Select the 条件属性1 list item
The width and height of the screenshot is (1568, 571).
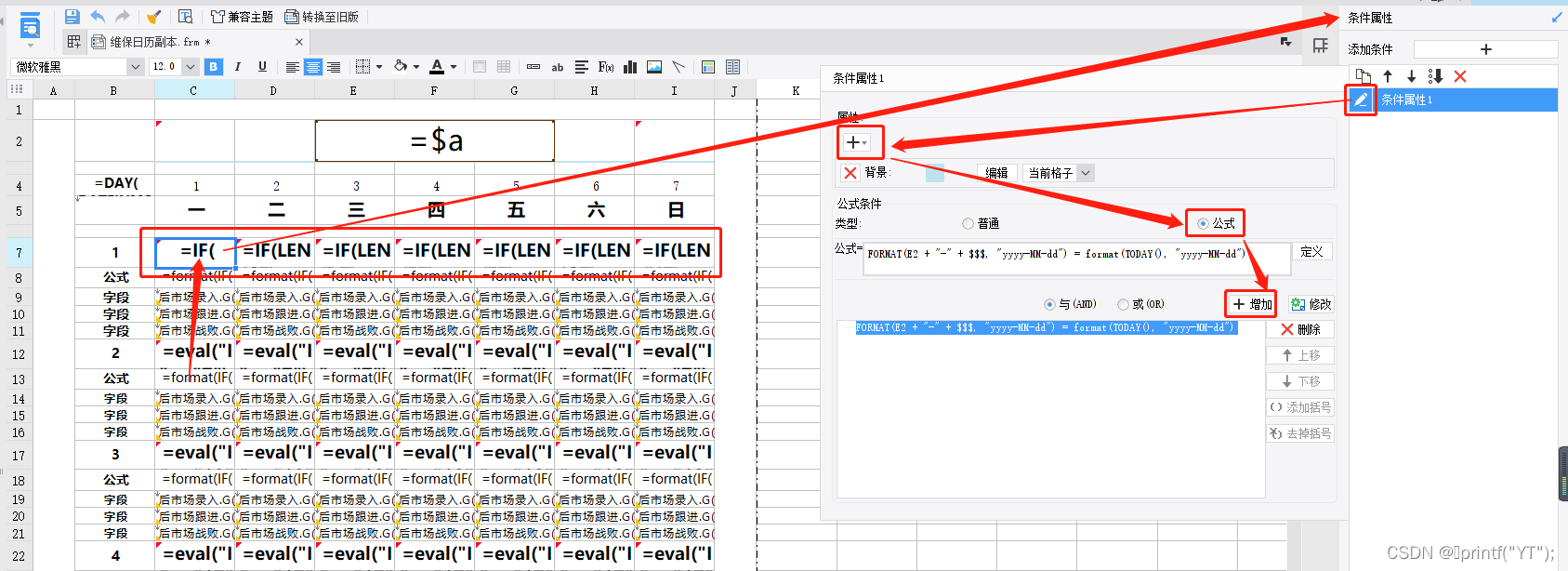tap(1453, 100)
